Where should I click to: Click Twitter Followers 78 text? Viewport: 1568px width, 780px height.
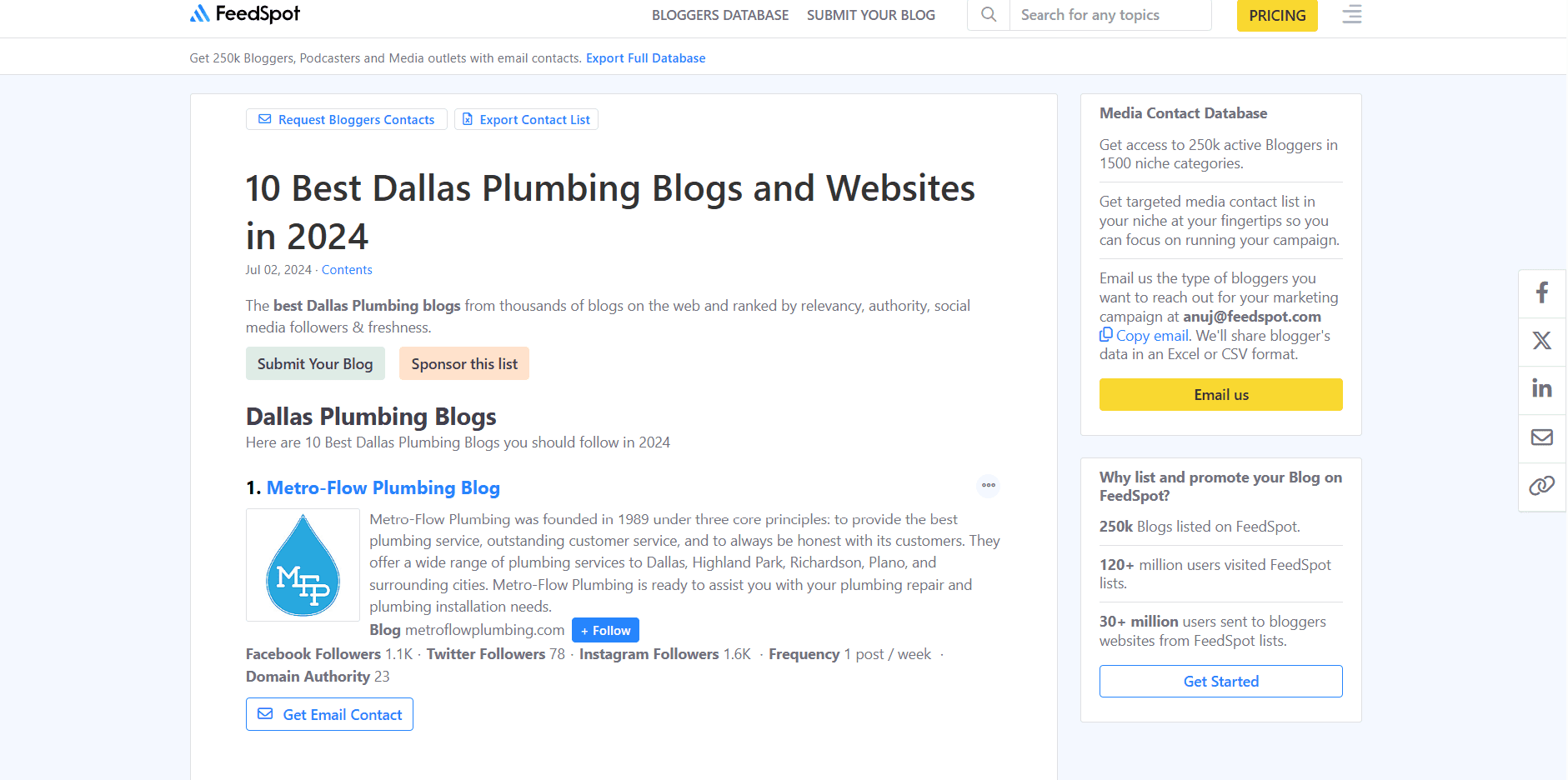point(496,654)
